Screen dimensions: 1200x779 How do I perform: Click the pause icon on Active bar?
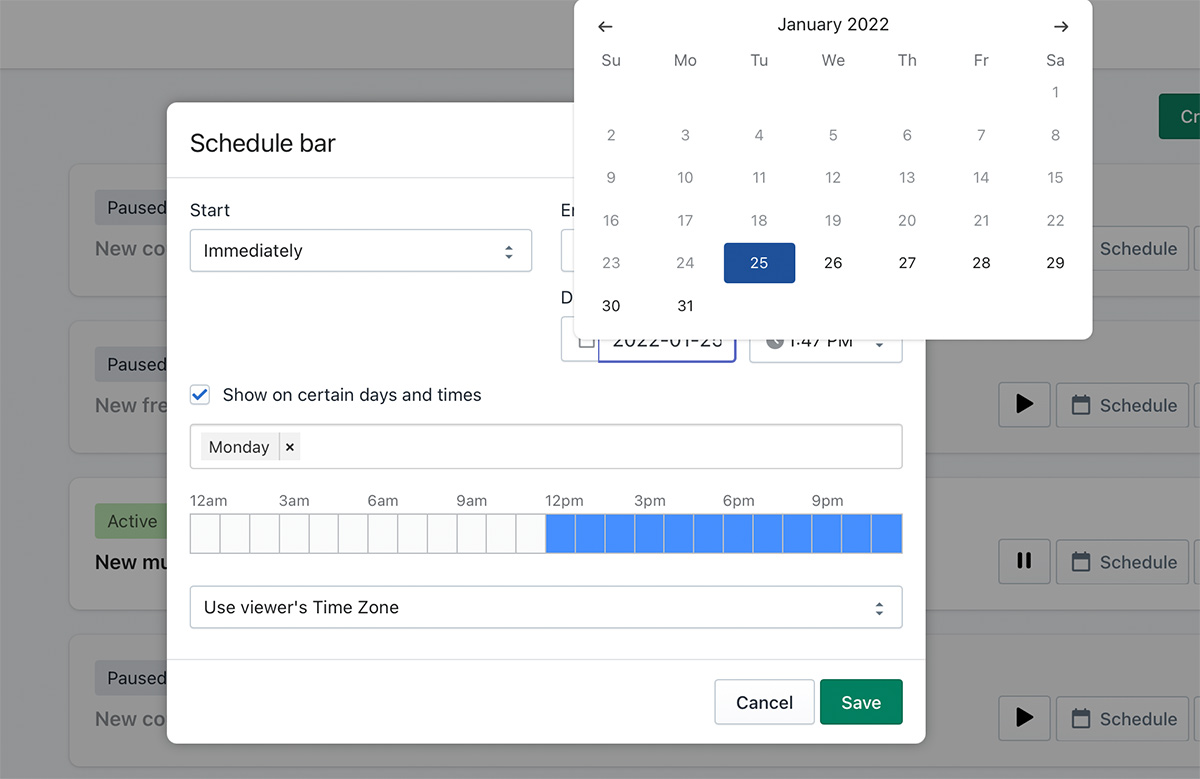tap(1023, 562)
